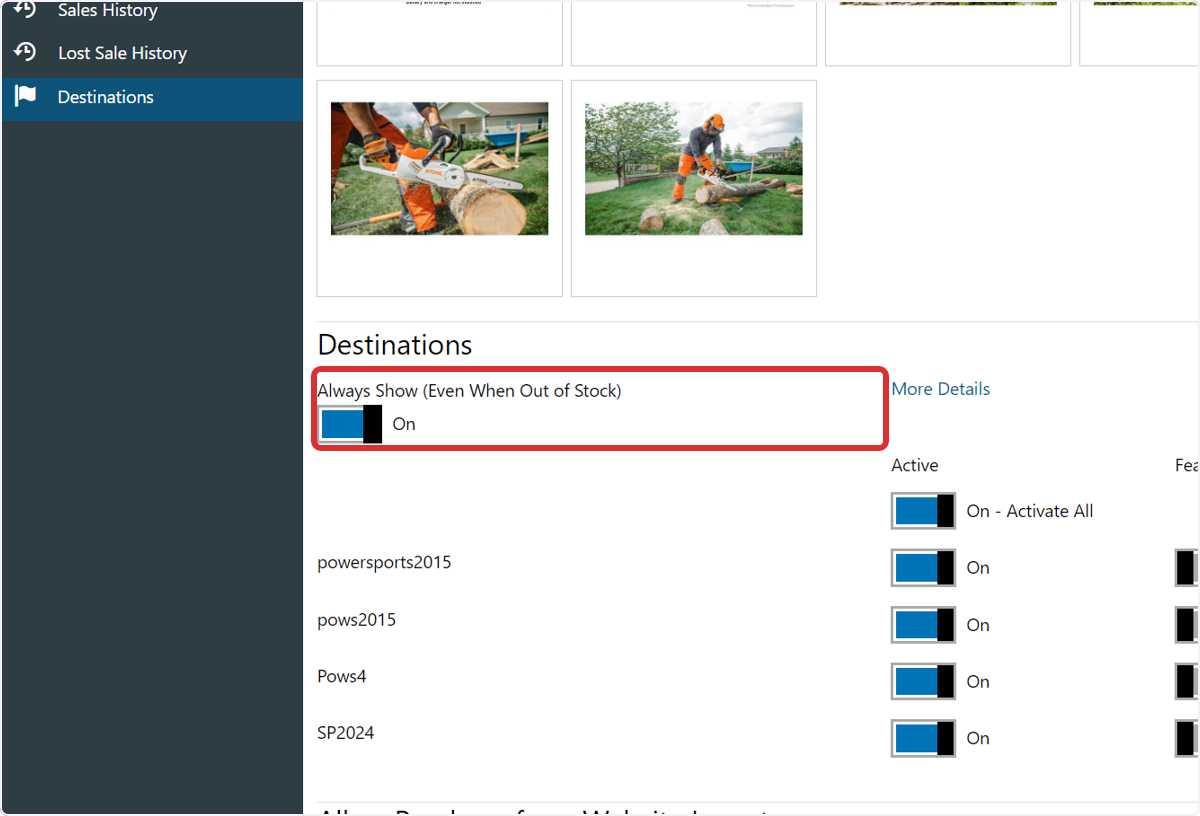Toggle the On - Activate All switch

click(x=923, y=511)
